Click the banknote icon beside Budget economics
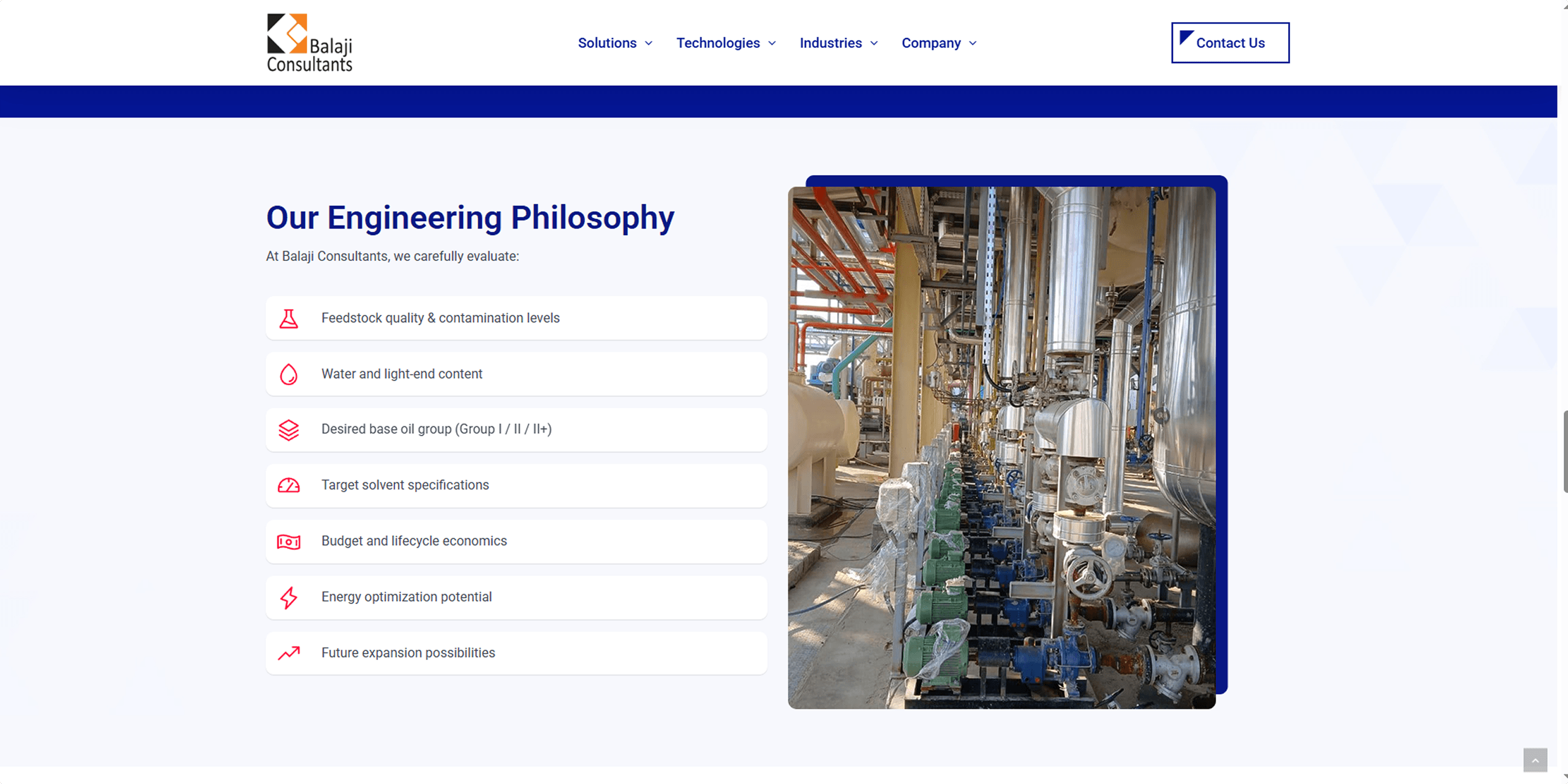Screen dimensions: 1568x784 pos(288,541)
